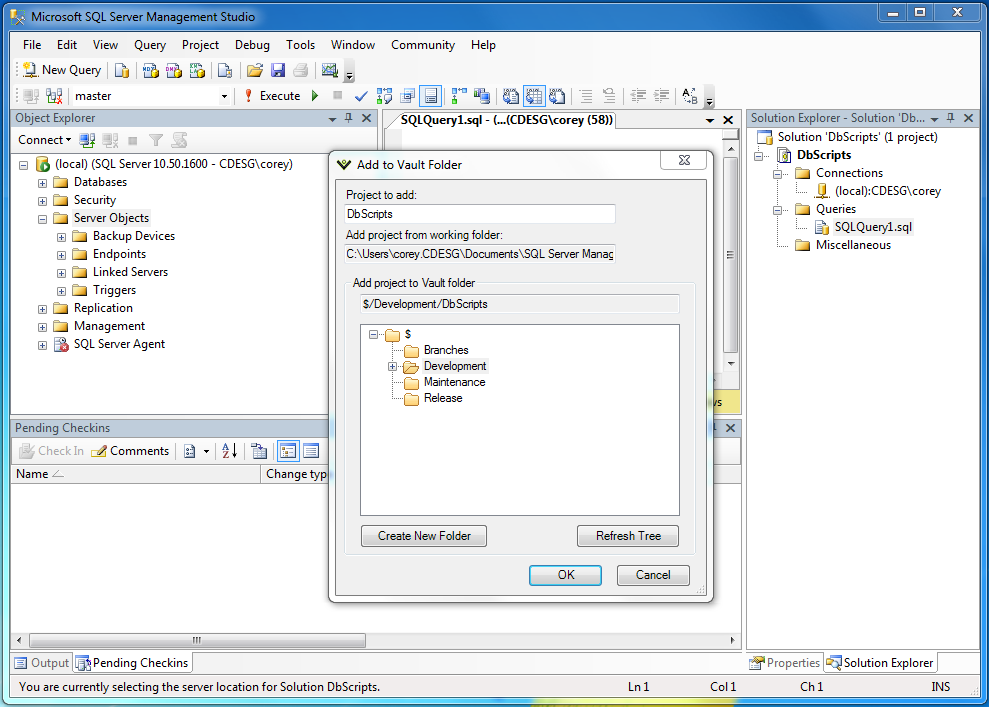The image size is (989, 707).
Task: Click the New Query toolbar button
Action: (x=62, y=70)
